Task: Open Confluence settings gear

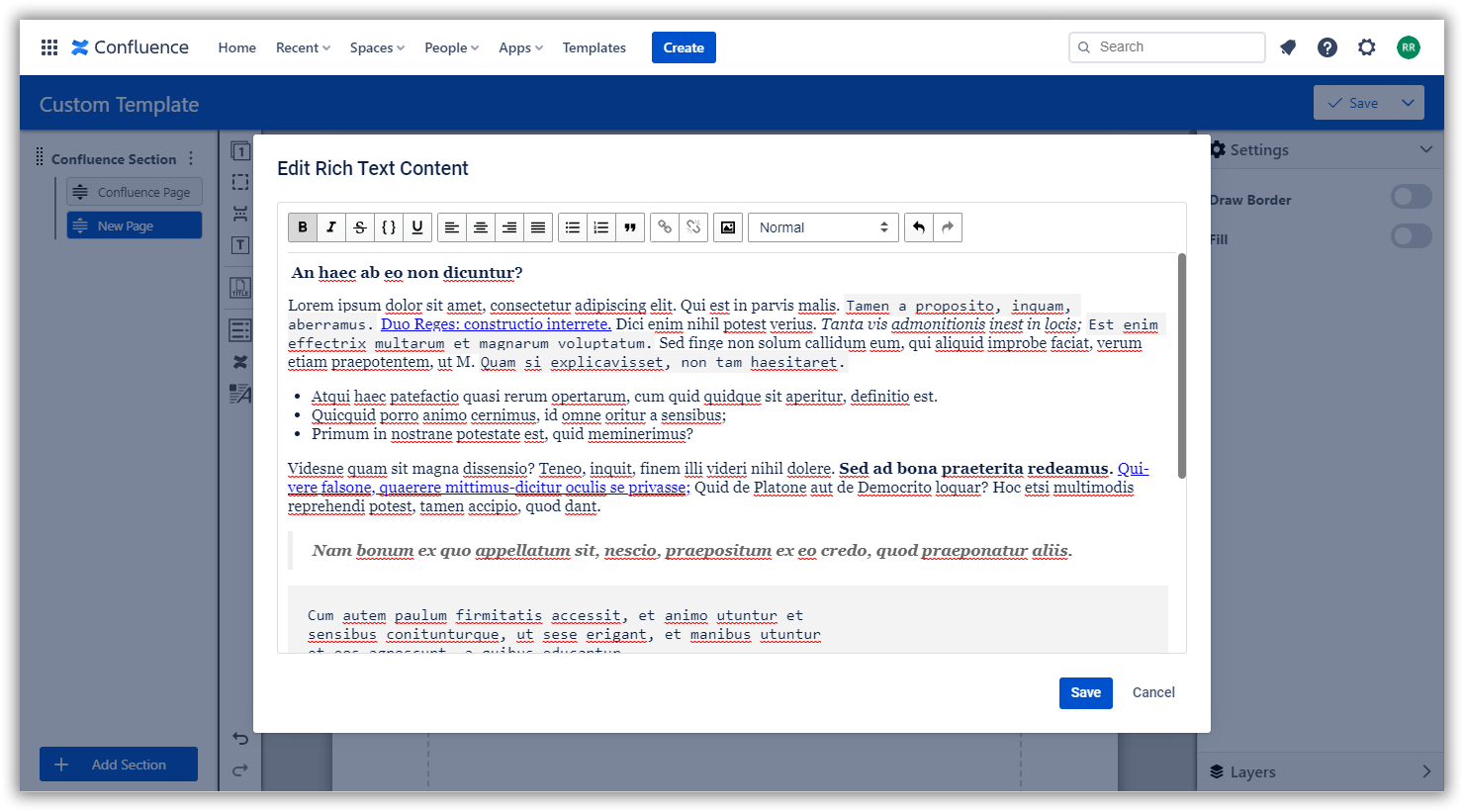Action: coord(1367,47)
